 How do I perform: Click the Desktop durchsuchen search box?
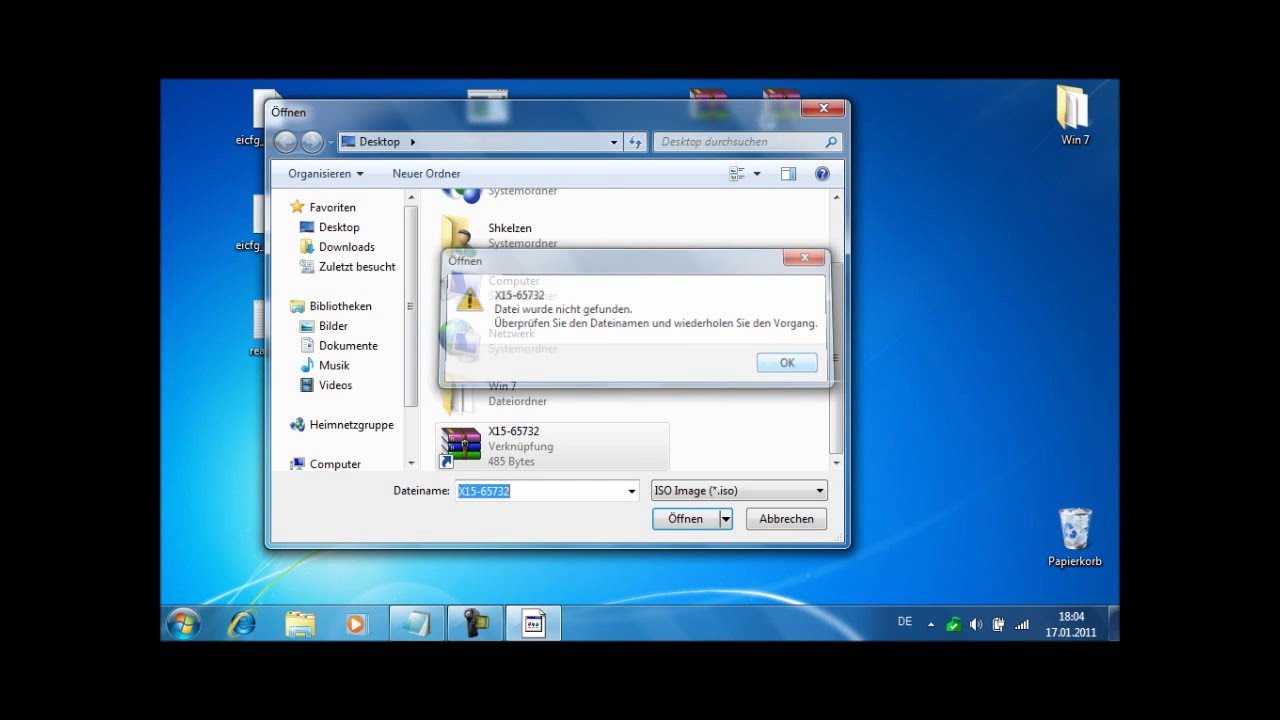pyautogui.click(x=747, y=142)
